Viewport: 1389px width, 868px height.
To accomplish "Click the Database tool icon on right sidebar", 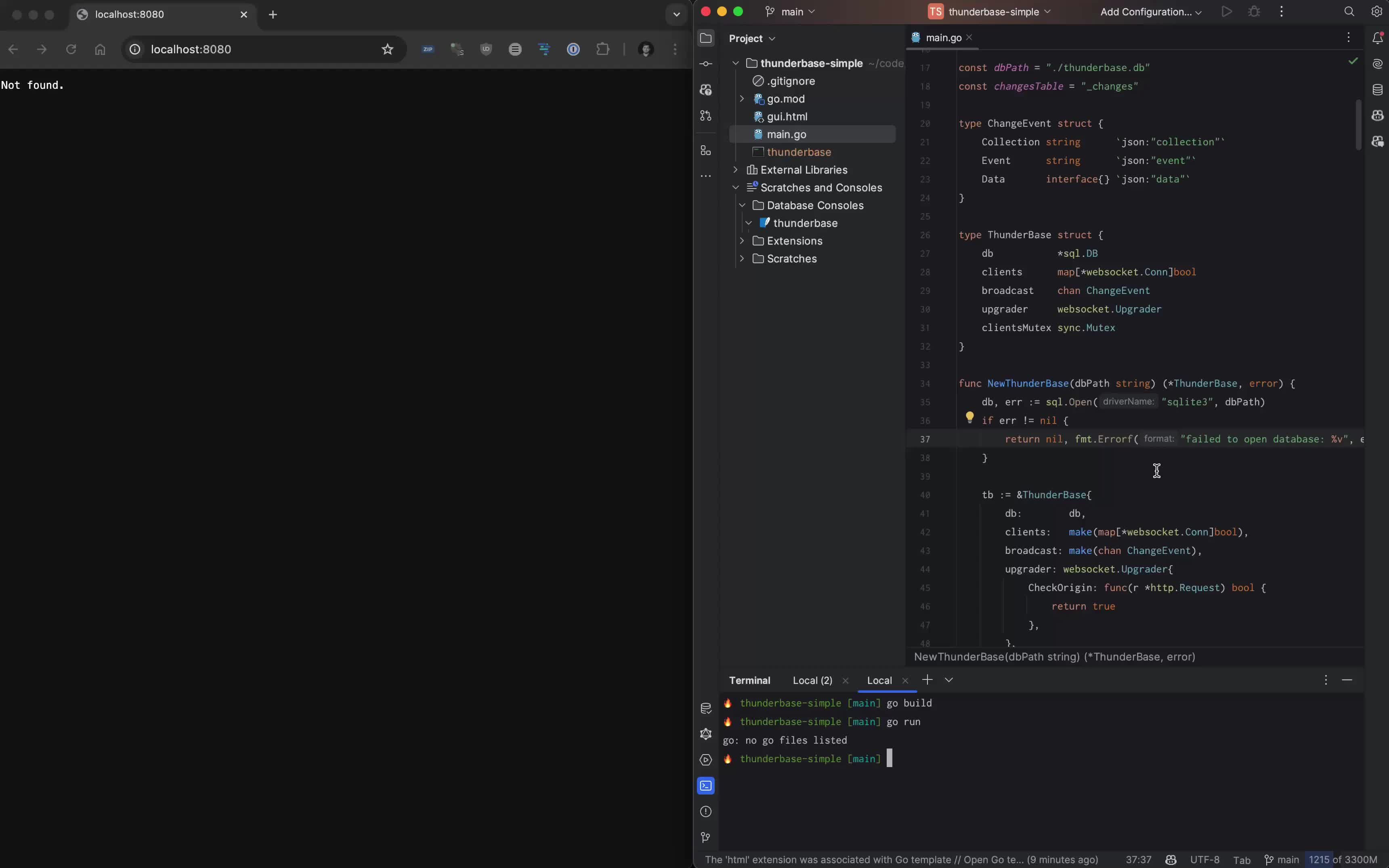I will click(x=1377, y=90).
